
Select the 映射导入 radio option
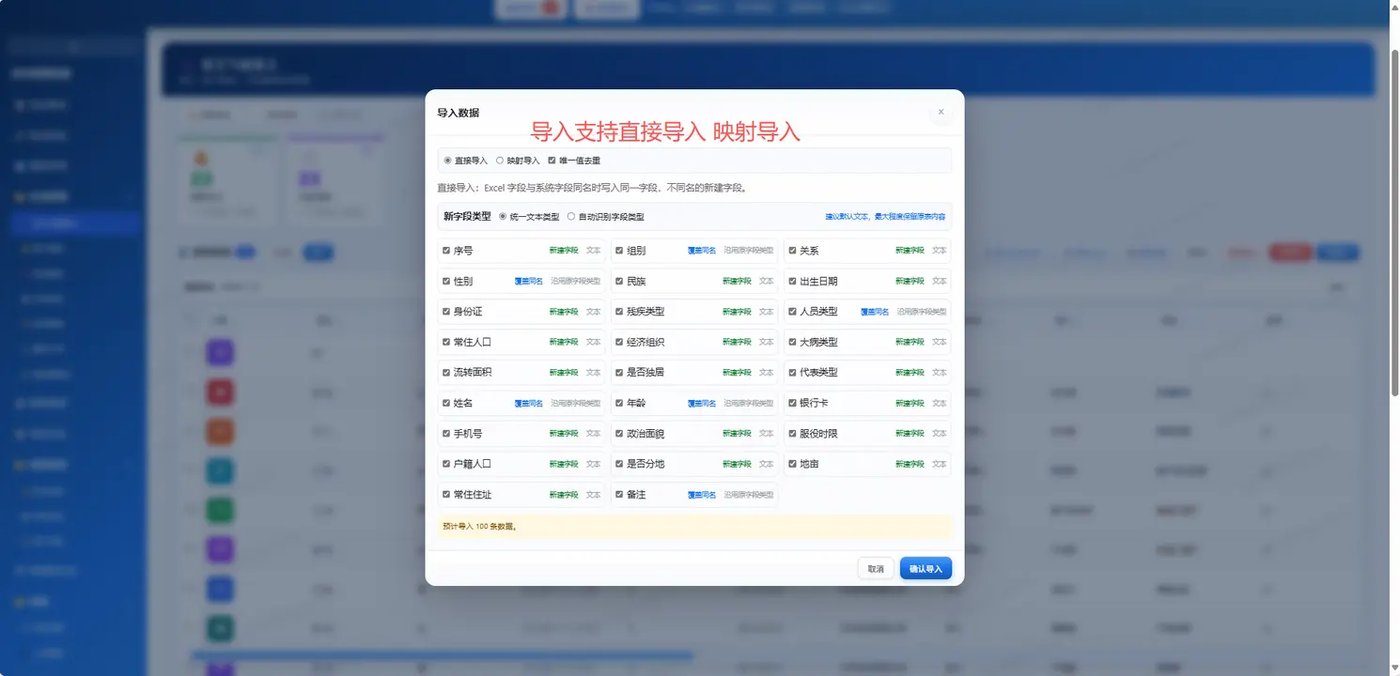coord(500,160)
